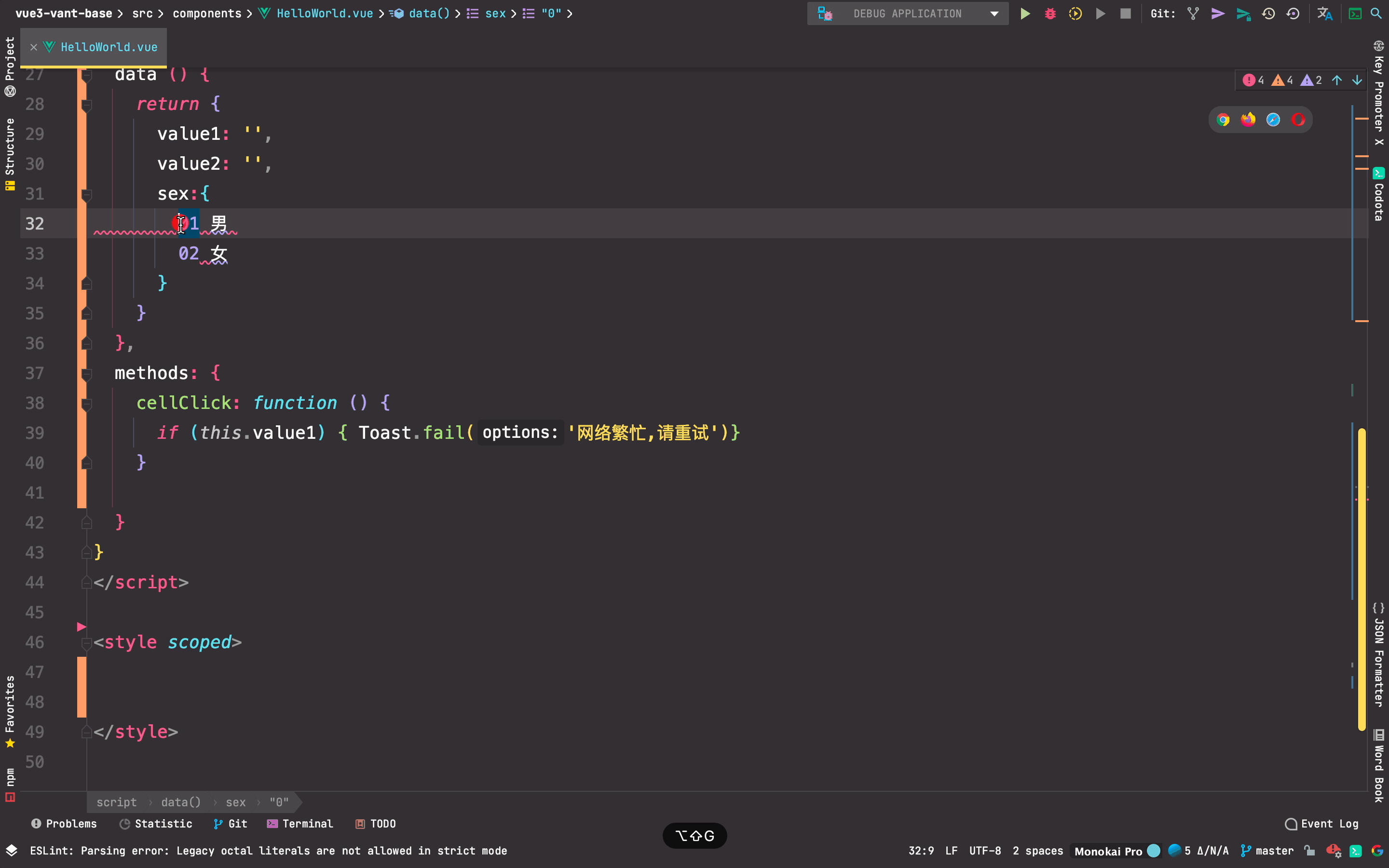This screenshot has width=1389, height=868.
Task: Click the search magnifier icon
Action: pos(1376,14)
